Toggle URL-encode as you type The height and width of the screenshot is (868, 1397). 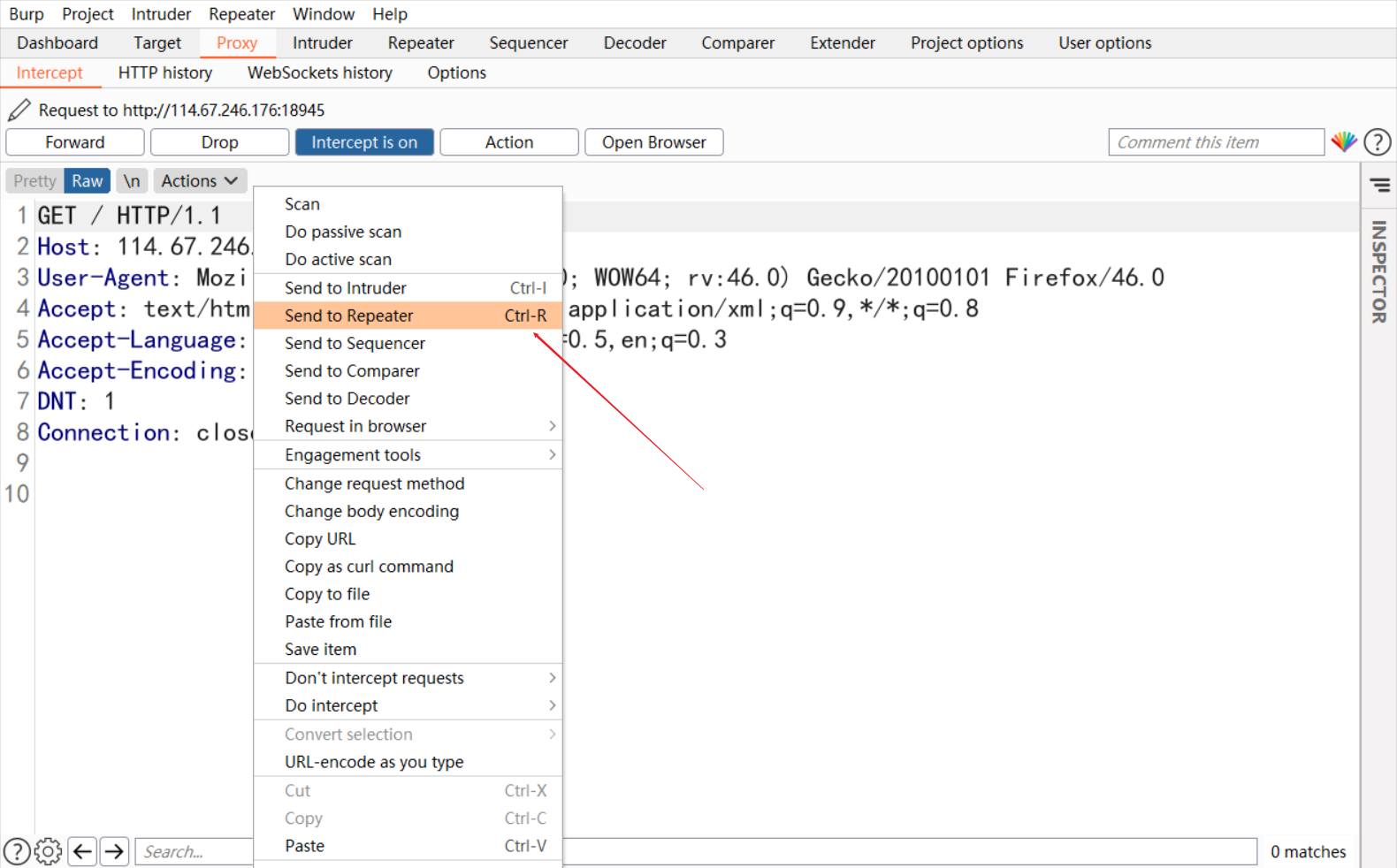[x=408, y=762]
